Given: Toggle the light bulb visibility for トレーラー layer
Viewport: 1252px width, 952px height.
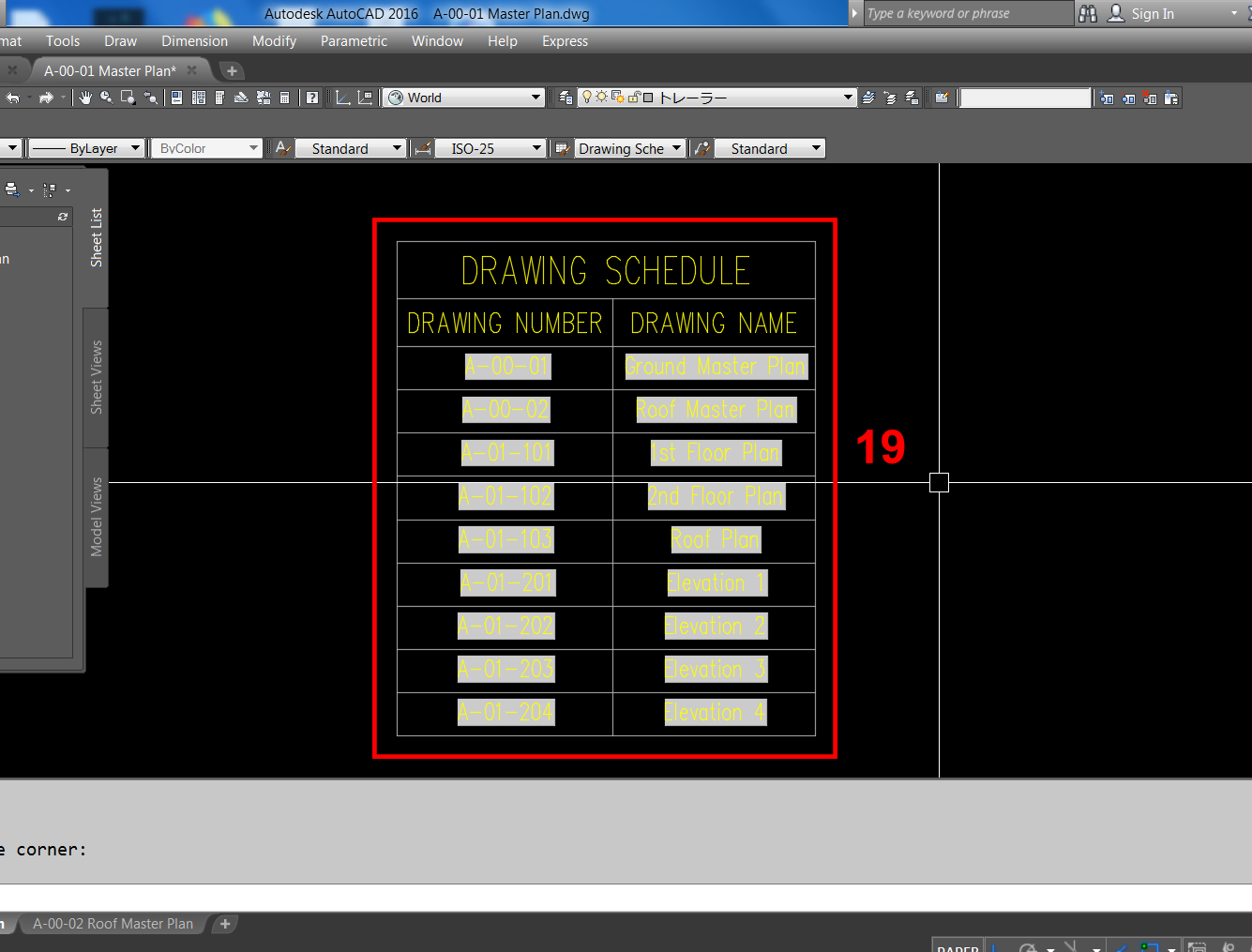Looking at the screenshot, I should tap(587, 97).
